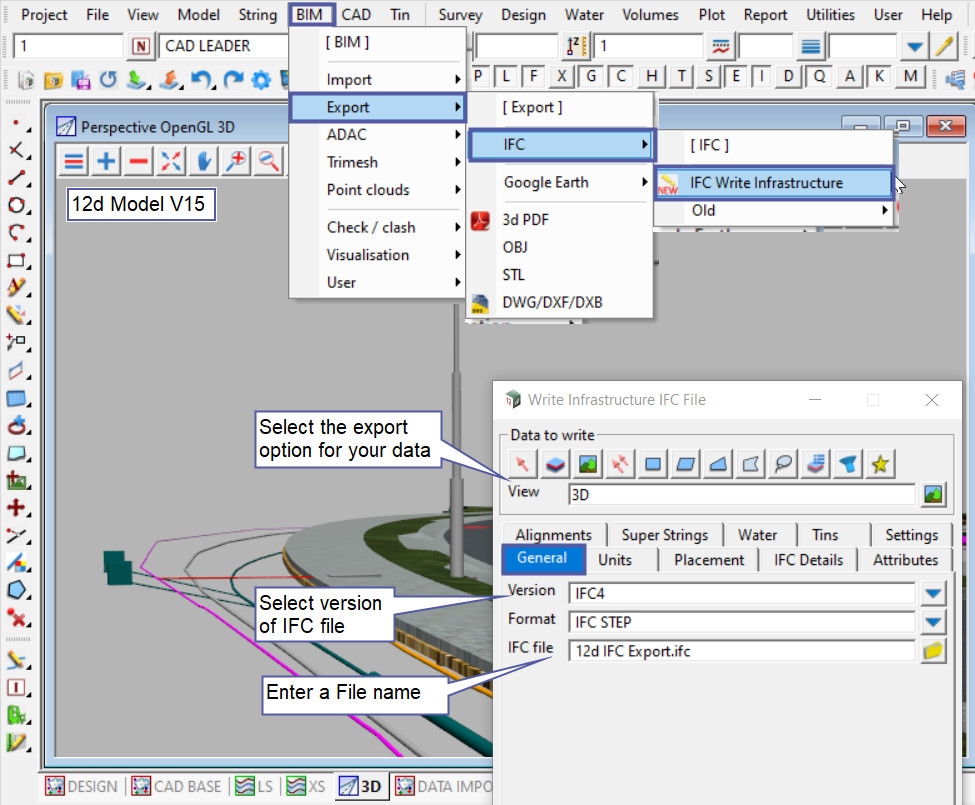Open the Version dropdown arrow
The width and height of the screenshot is (975, 805).
coord(933,594)
